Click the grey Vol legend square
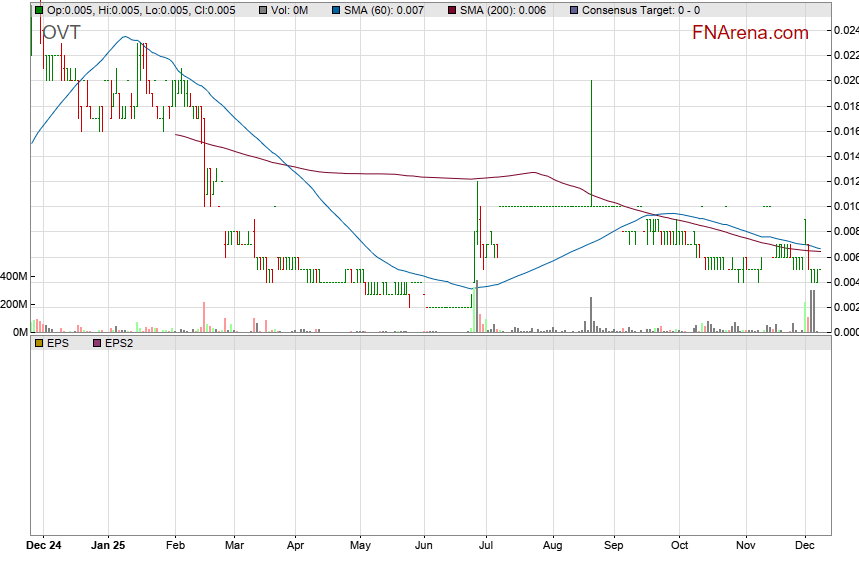Viewport: 859px width, 566px height. tap(263, 10)
